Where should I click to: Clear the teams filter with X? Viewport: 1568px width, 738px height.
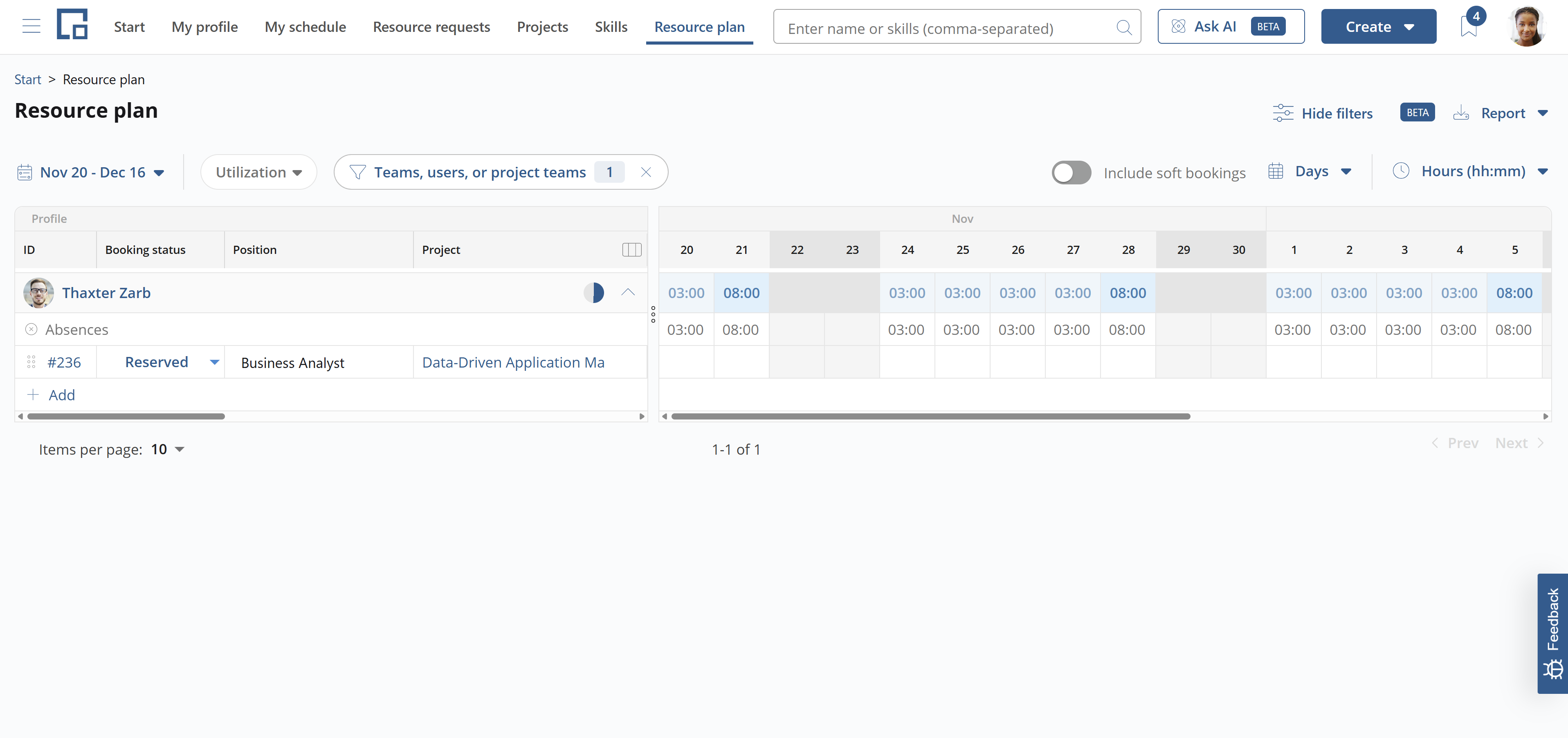pos(647,172)
